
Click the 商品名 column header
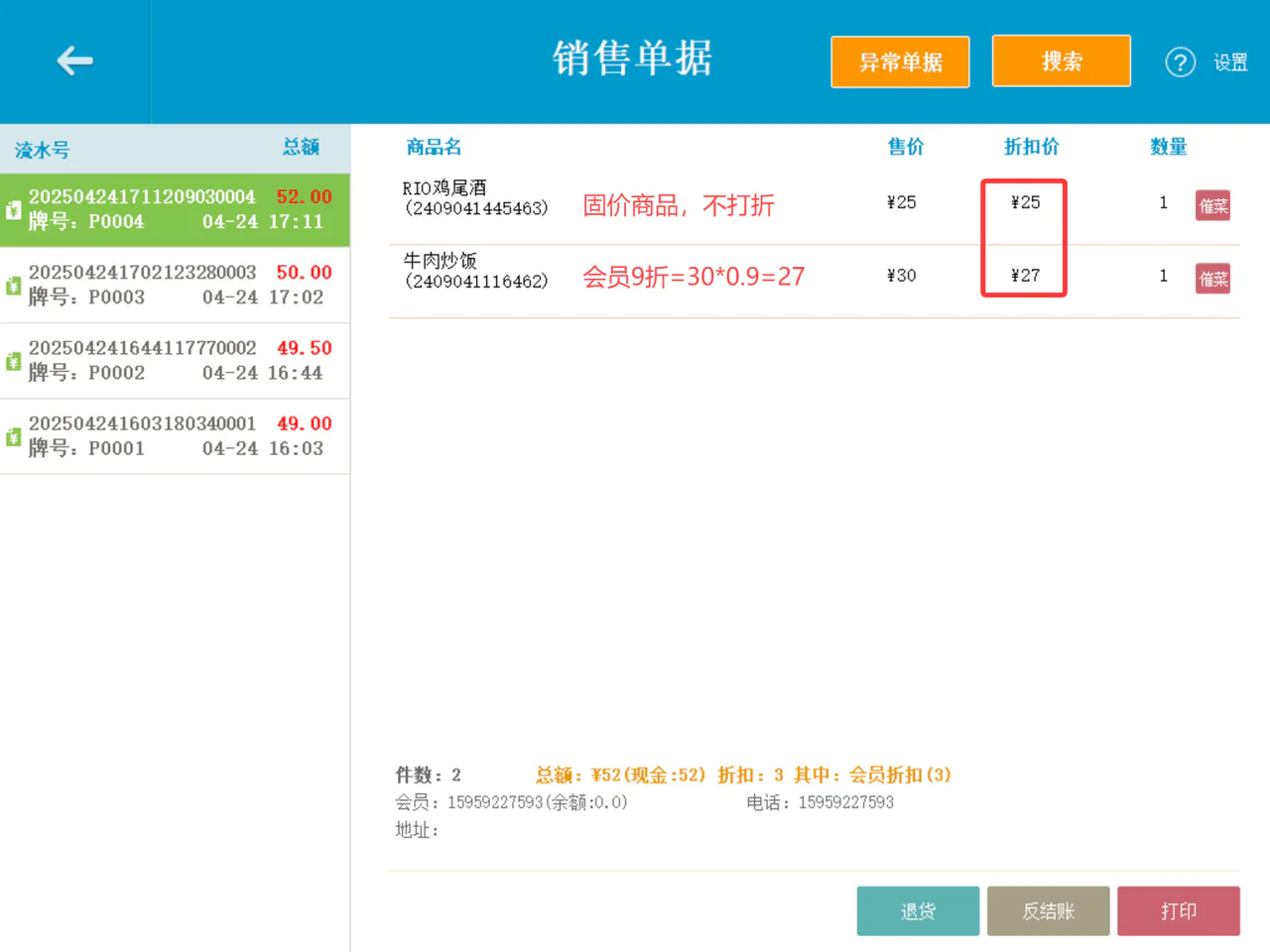[434, 147]
